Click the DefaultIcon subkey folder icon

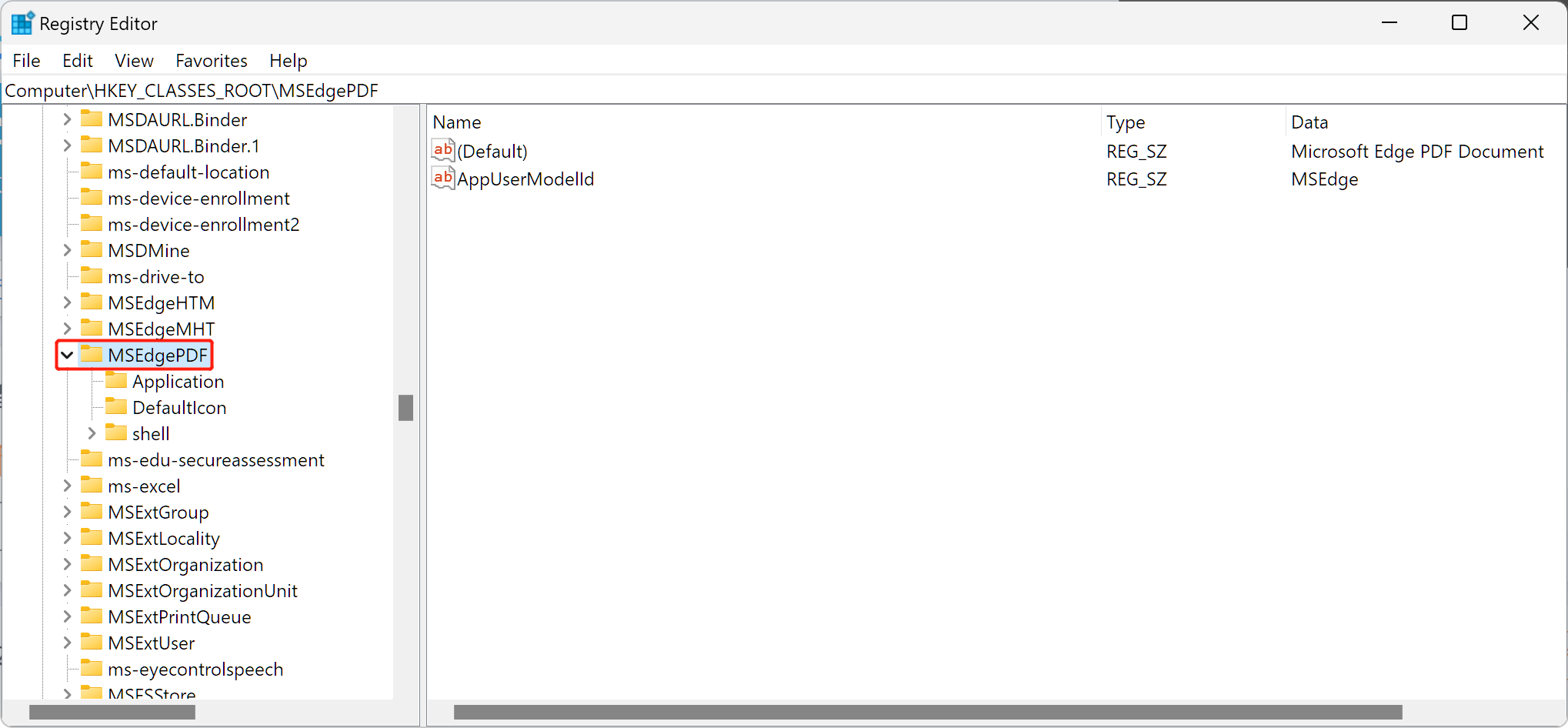click(x=116, y=407)
